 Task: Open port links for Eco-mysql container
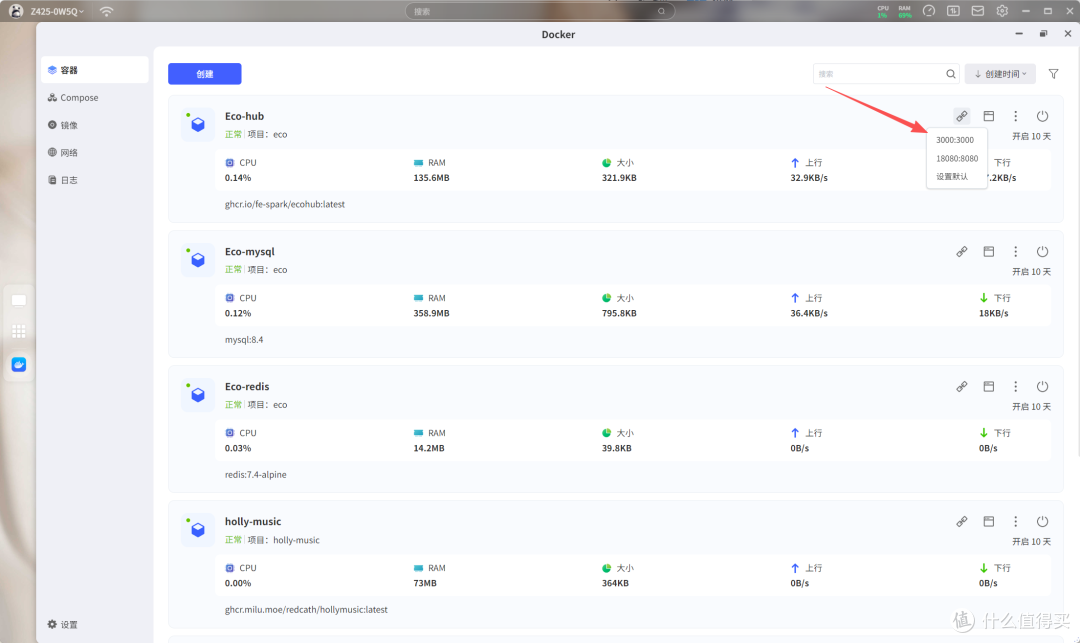click(962, 251)
